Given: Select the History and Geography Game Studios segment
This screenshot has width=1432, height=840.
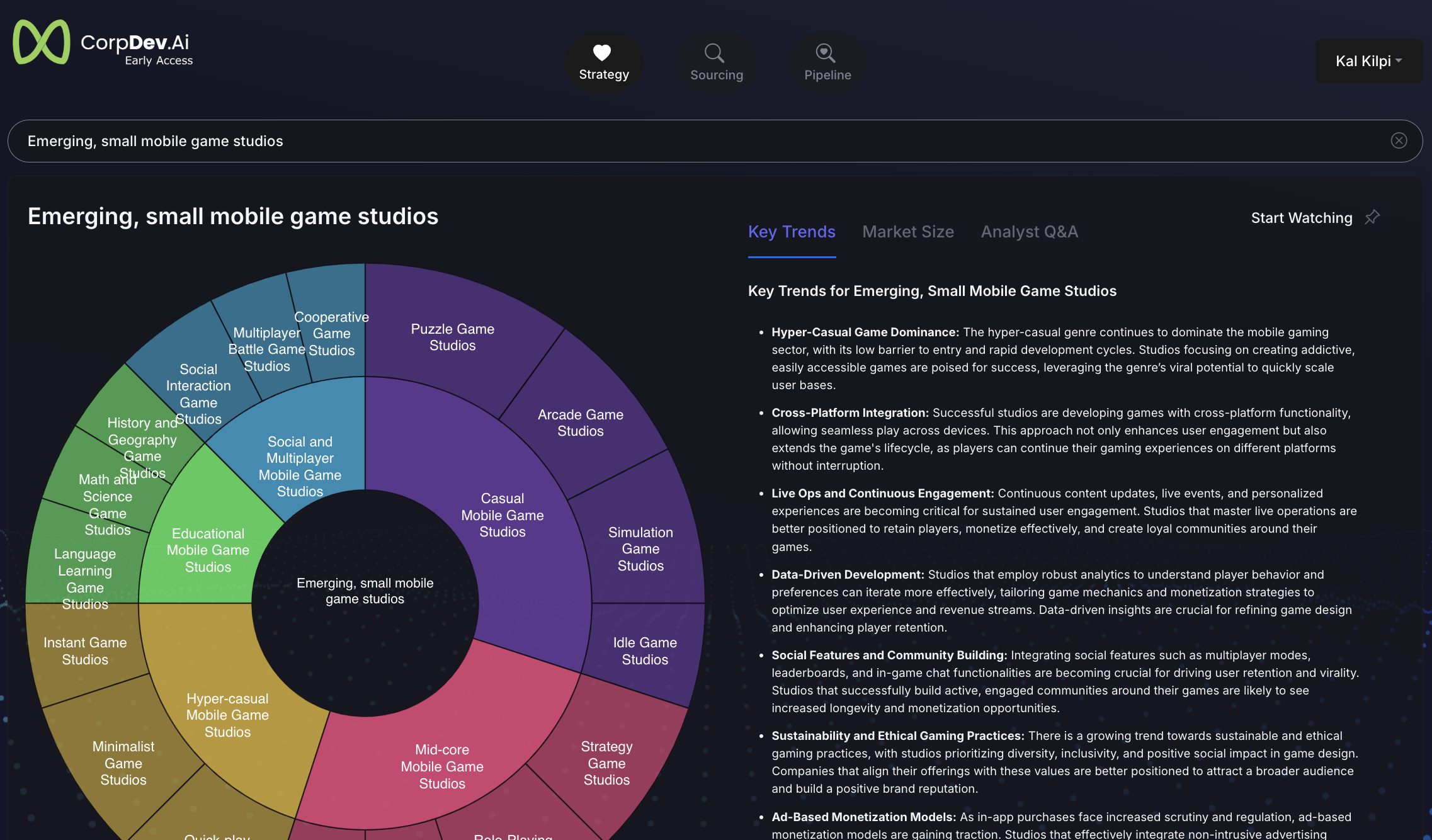Looking at the screenshot, I should point(142,448).
